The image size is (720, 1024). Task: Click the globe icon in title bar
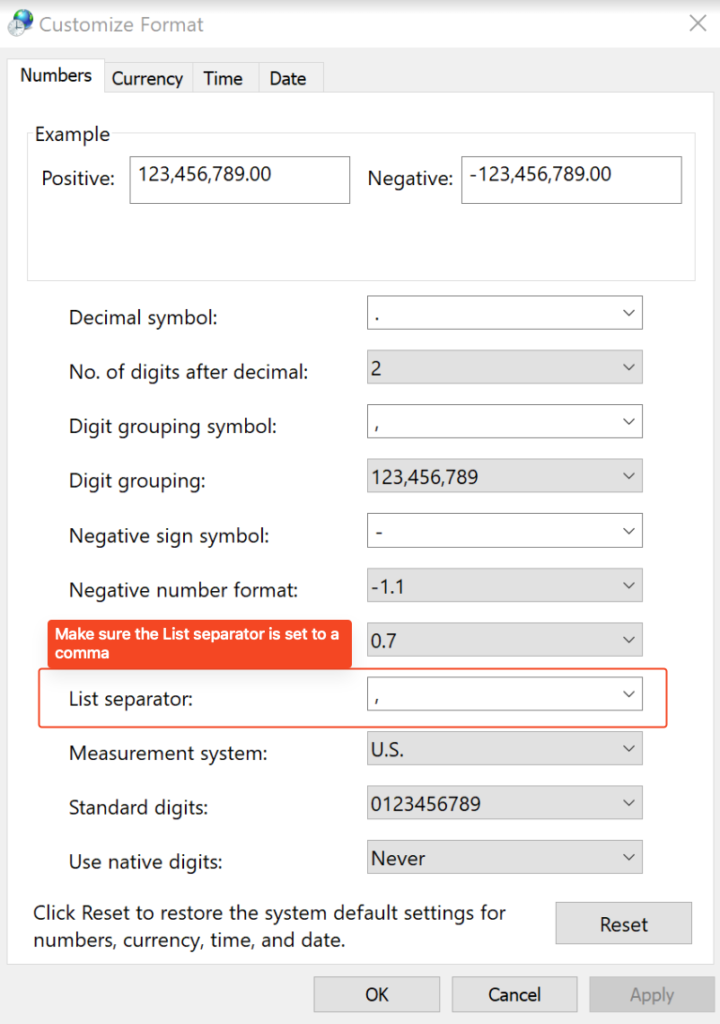(x=20, y=22)
